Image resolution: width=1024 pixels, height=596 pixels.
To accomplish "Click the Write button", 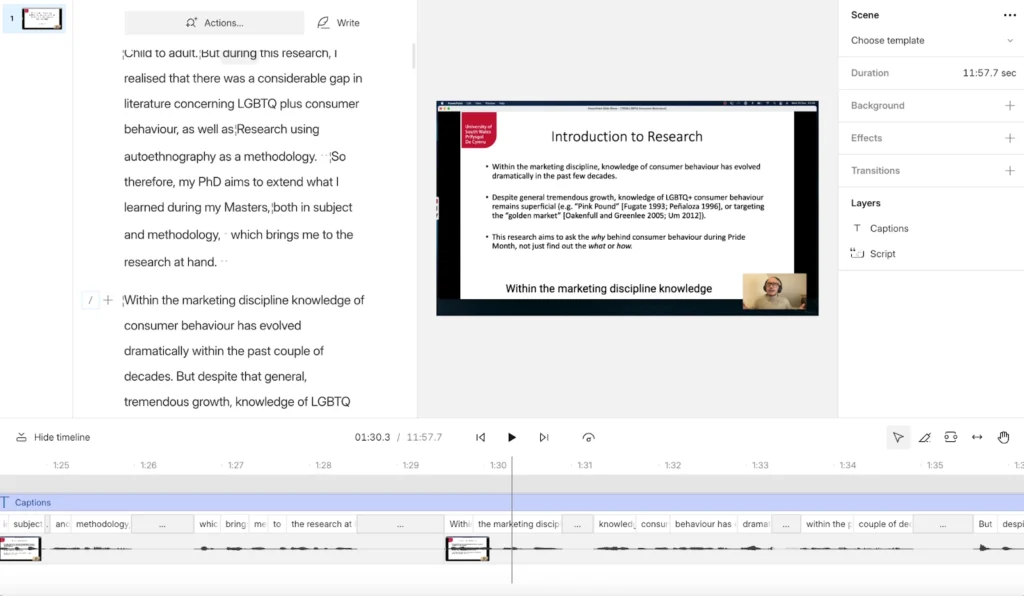I will [x=337, y=22].
